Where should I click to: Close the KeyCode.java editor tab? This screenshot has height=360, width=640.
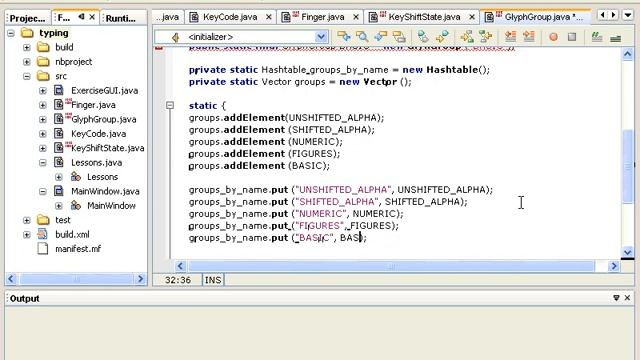[269, 17]
